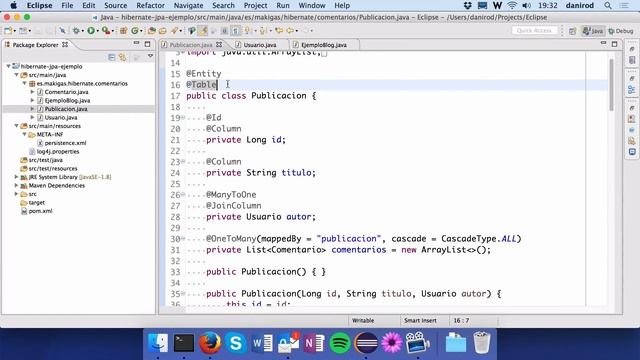Click the Open Perspective icon
Viewport: 640px width, 360px height.
(x=573, y=31)
